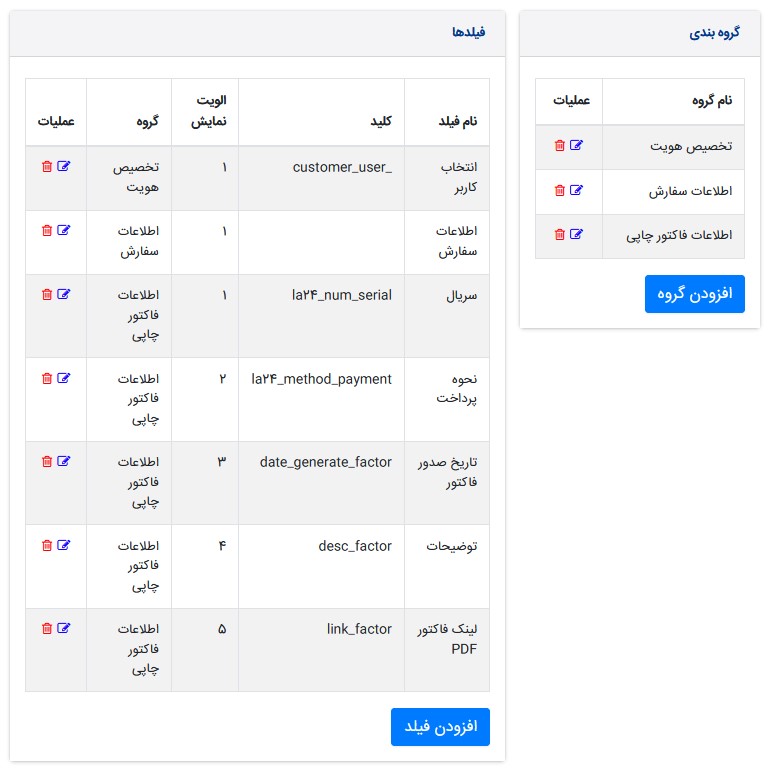Edit the desc_factor field row

[64, 545]
